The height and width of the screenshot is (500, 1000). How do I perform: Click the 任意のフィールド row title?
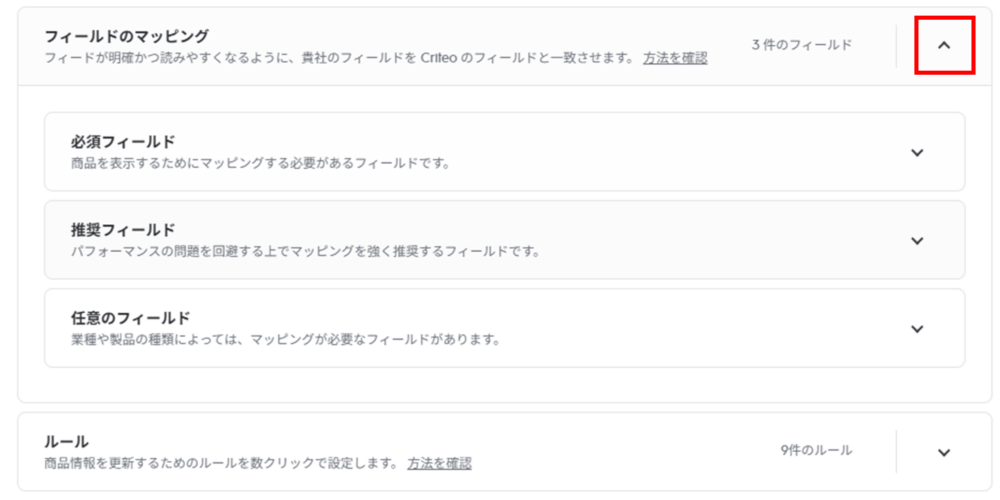(131, 318)
